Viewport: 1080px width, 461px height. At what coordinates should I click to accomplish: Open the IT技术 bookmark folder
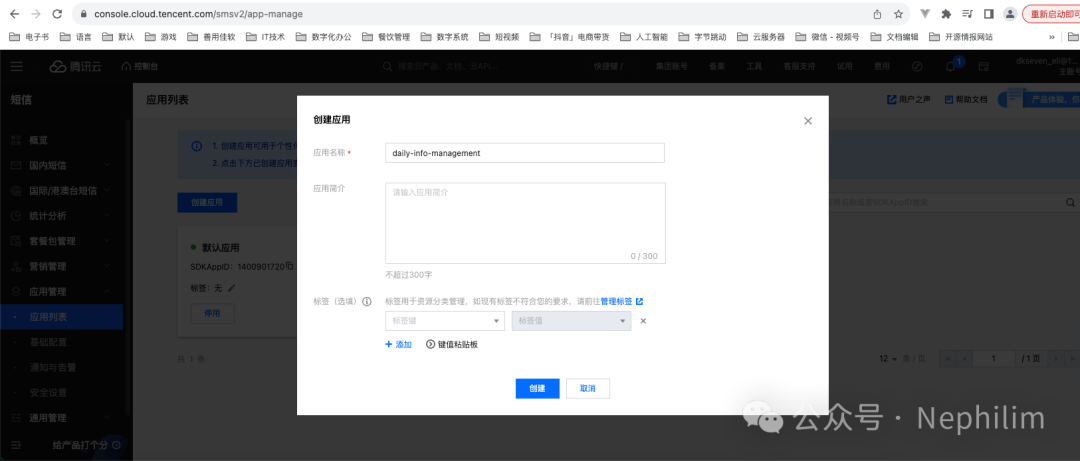(x=266, y=37)
